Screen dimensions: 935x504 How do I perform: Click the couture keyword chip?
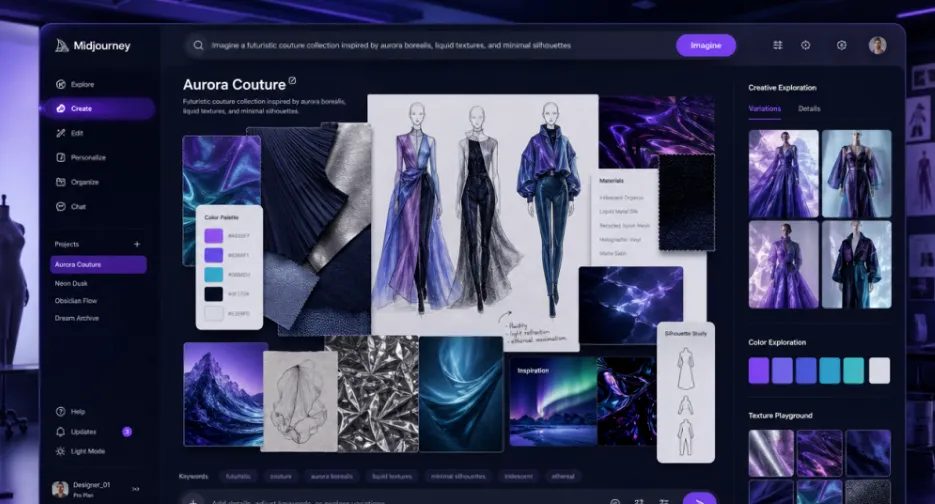[x=280, y=476]
